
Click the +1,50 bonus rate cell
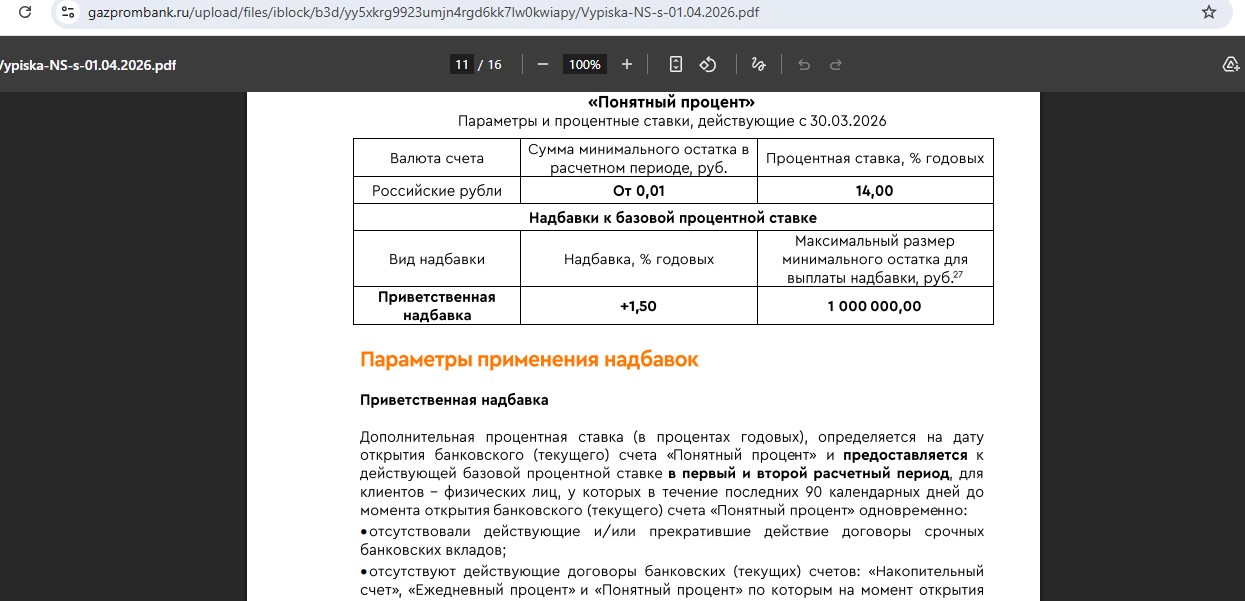[x=638, y=306]
